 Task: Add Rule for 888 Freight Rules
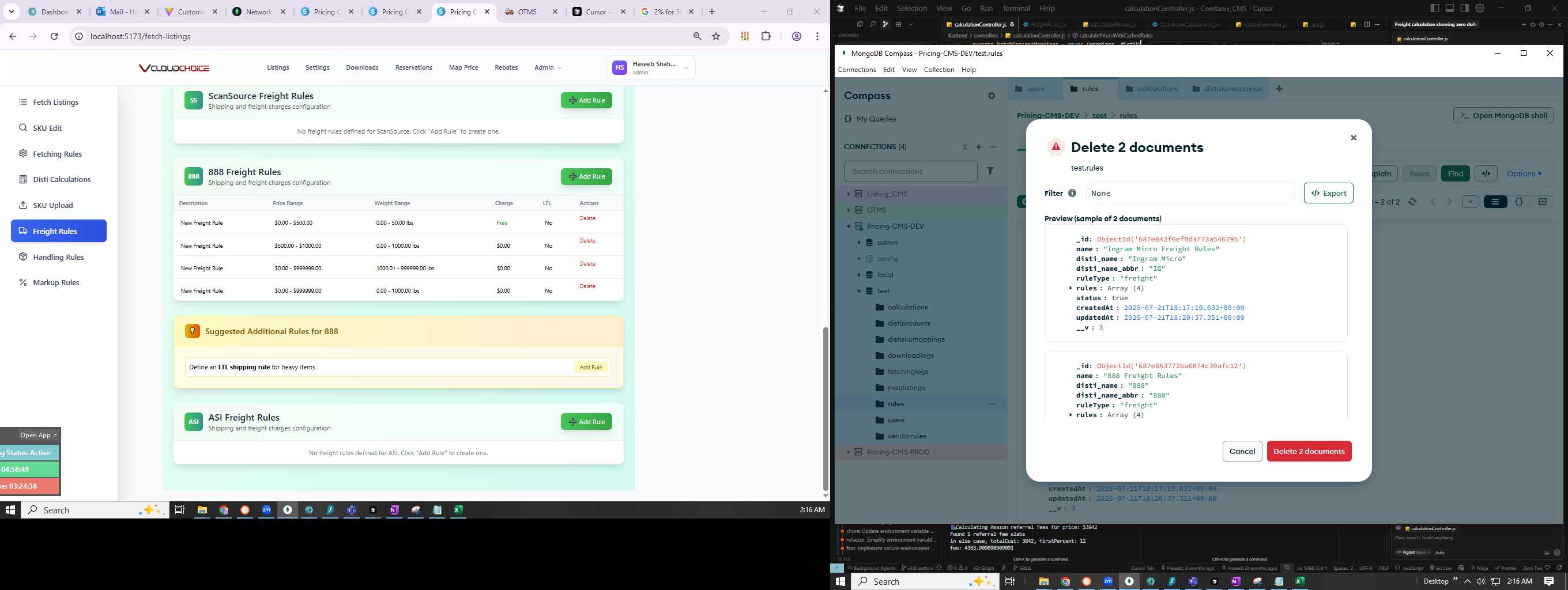tap(586, 176)
